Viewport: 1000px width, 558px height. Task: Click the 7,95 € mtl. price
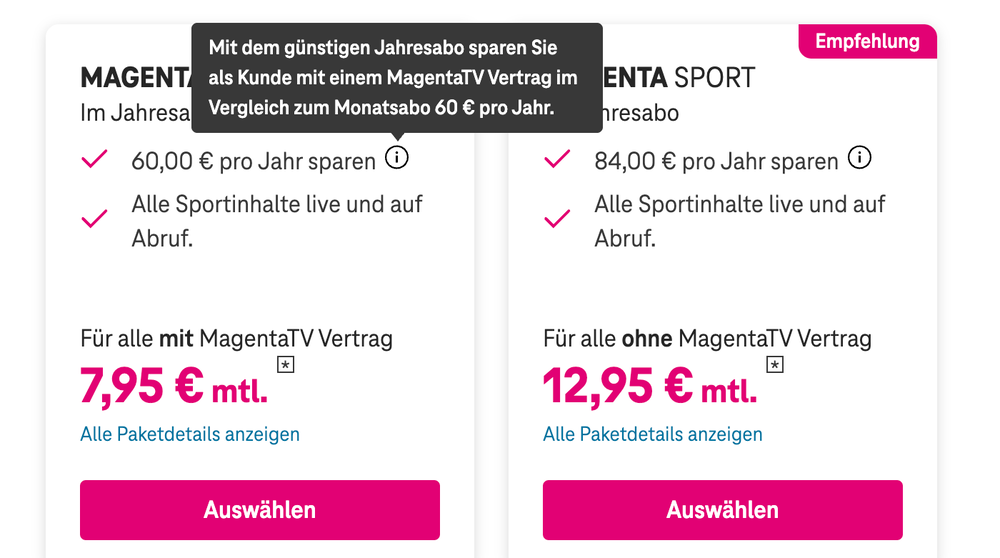click(x=174, y=387)
